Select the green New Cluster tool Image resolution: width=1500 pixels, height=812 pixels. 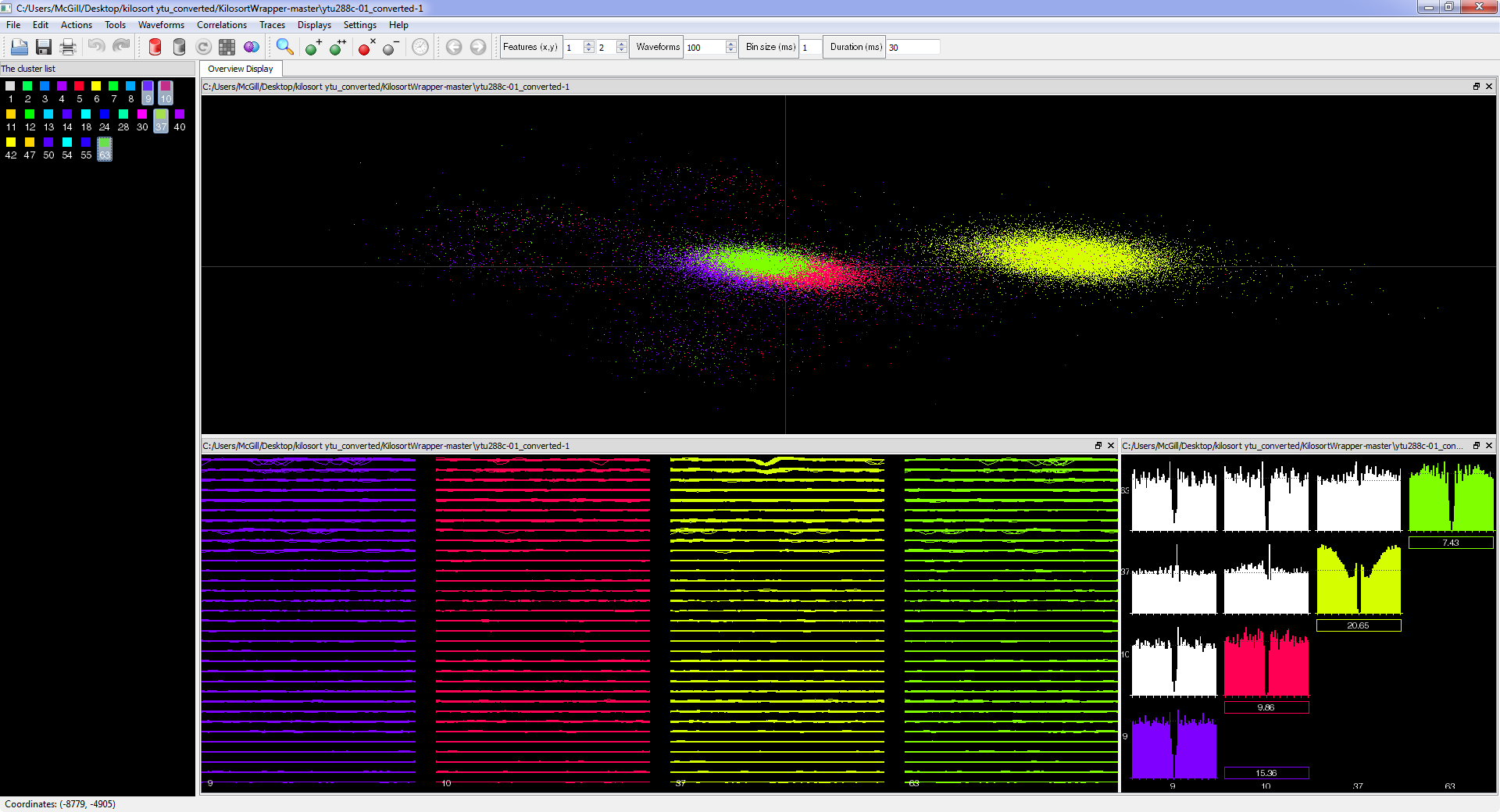(312, 48)
